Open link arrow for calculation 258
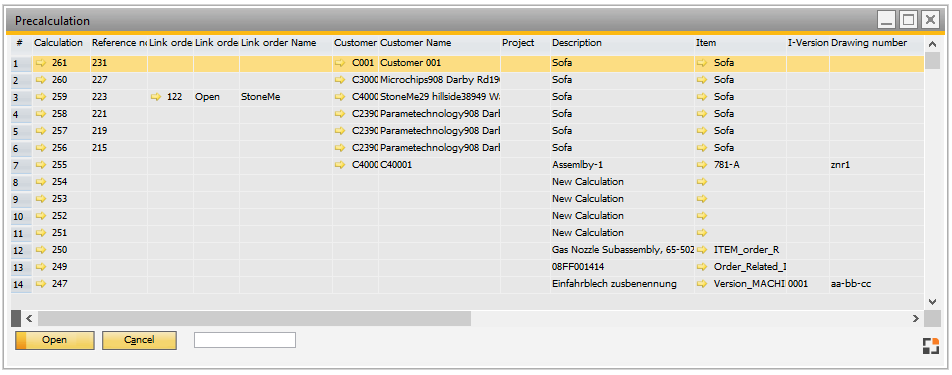 (x=41, y=113)
